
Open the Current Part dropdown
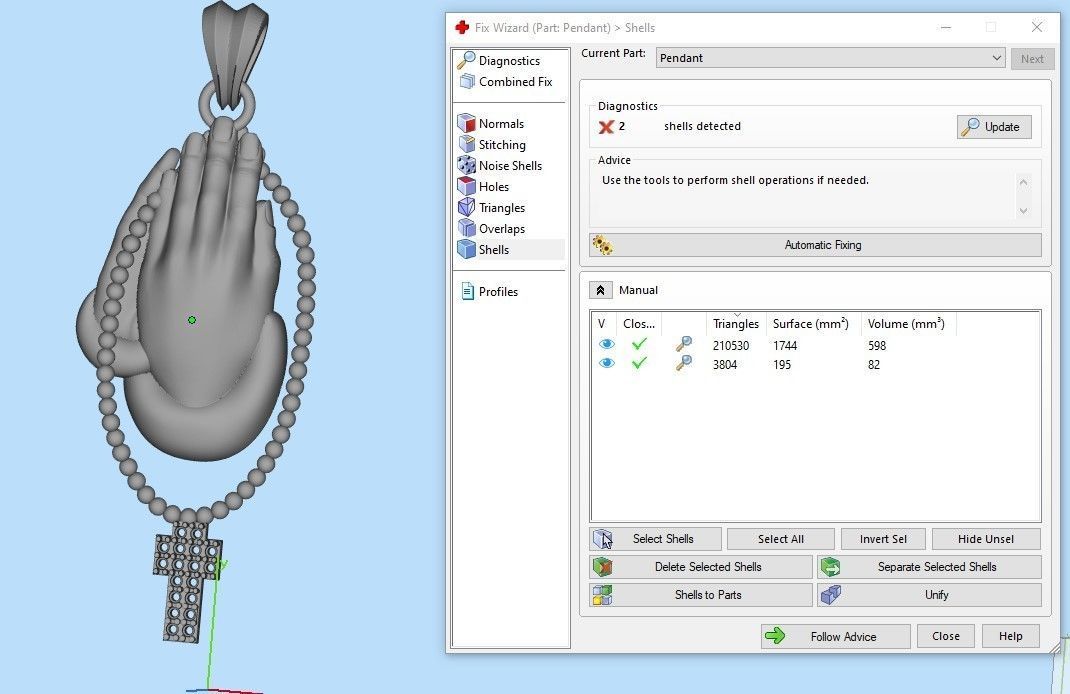(995, 58)
